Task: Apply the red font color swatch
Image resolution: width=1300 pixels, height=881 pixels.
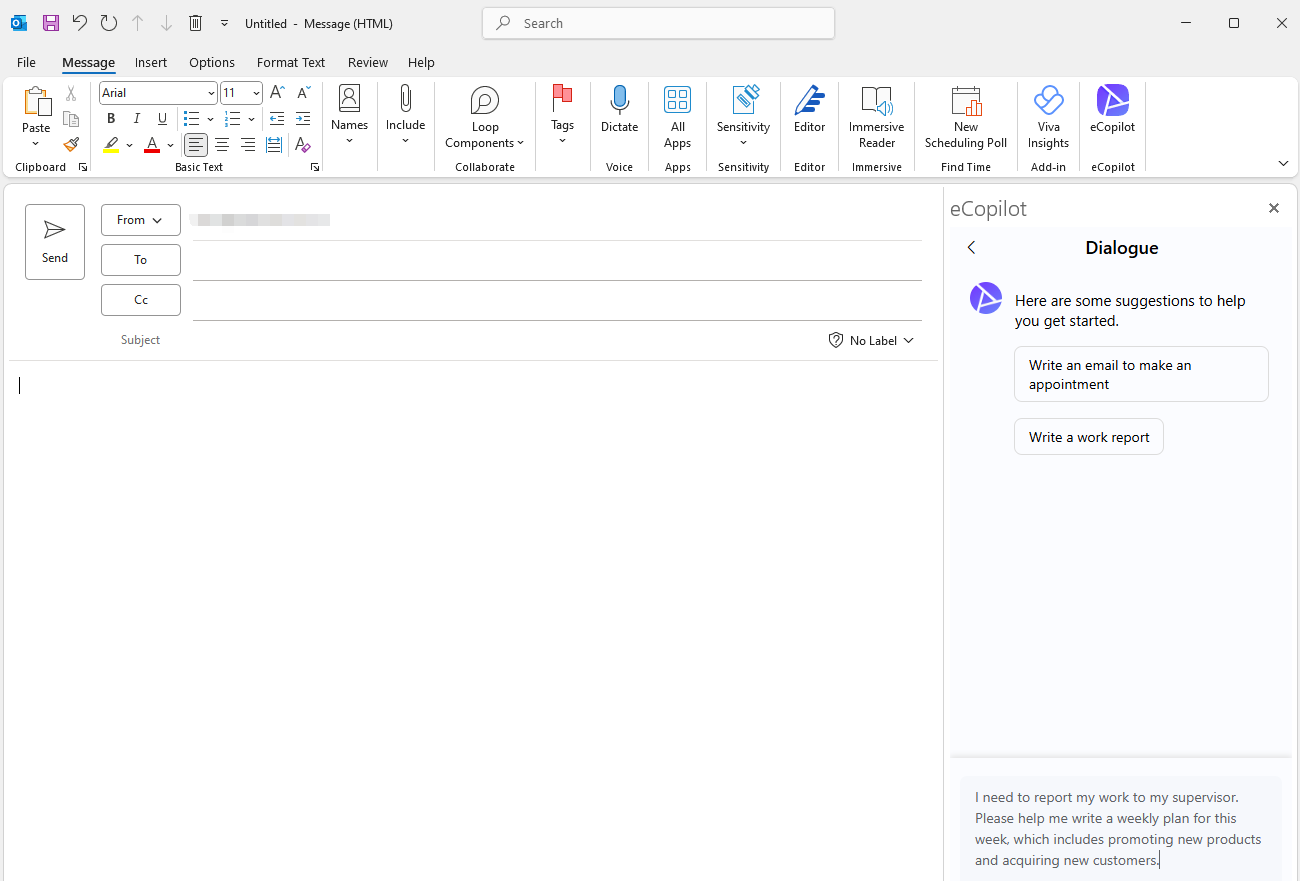Action: 152,146
